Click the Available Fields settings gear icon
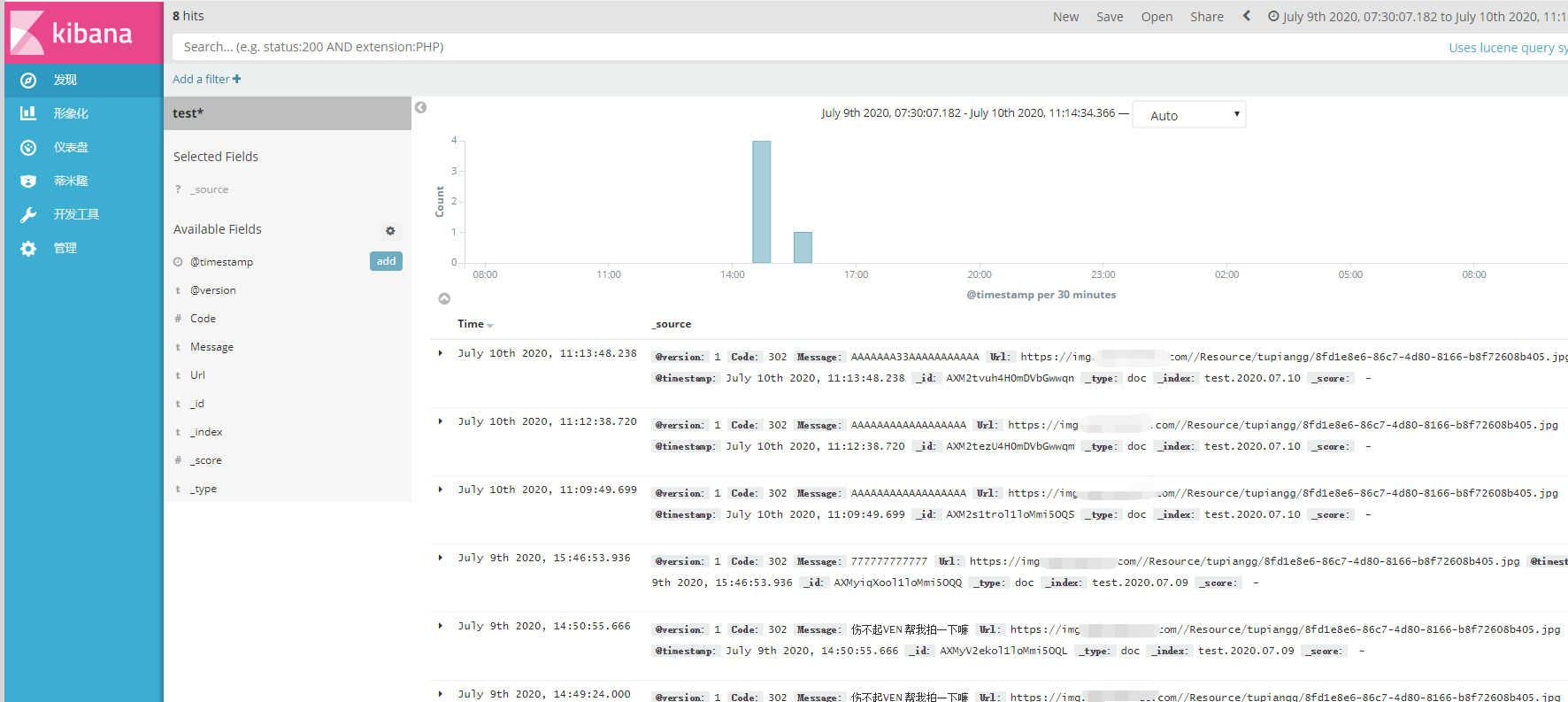Viewport: 1568px width, 702px height. coord(390,231)
